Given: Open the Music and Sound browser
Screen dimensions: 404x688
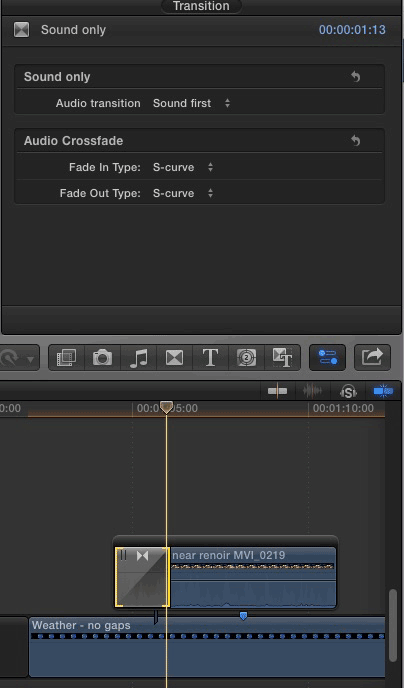Looking at the screenshot, I should (138, 358).
